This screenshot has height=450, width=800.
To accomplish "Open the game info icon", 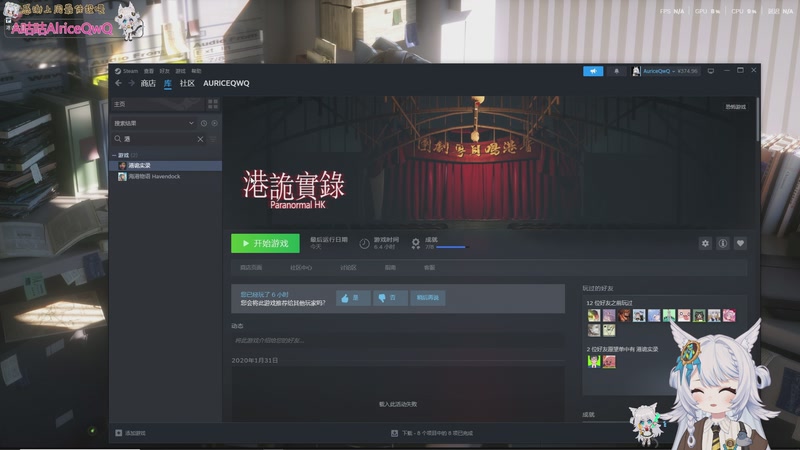I will click(722, 243).
